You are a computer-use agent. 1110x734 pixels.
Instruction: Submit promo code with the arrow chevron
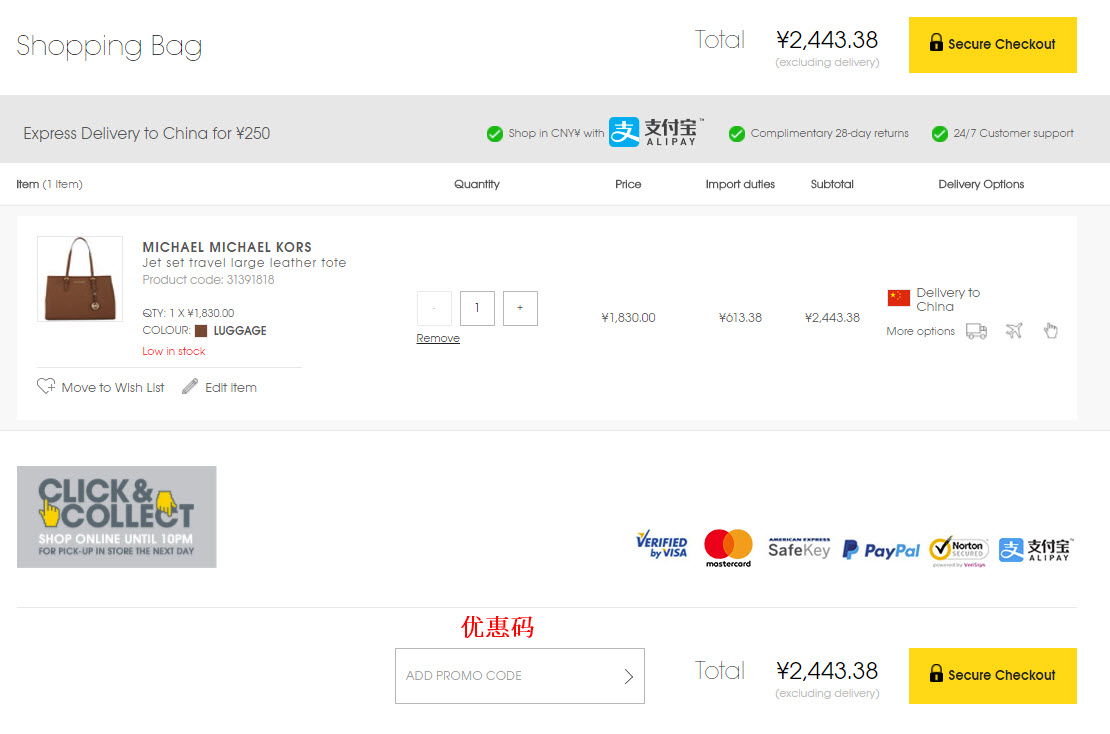point(629,677)
